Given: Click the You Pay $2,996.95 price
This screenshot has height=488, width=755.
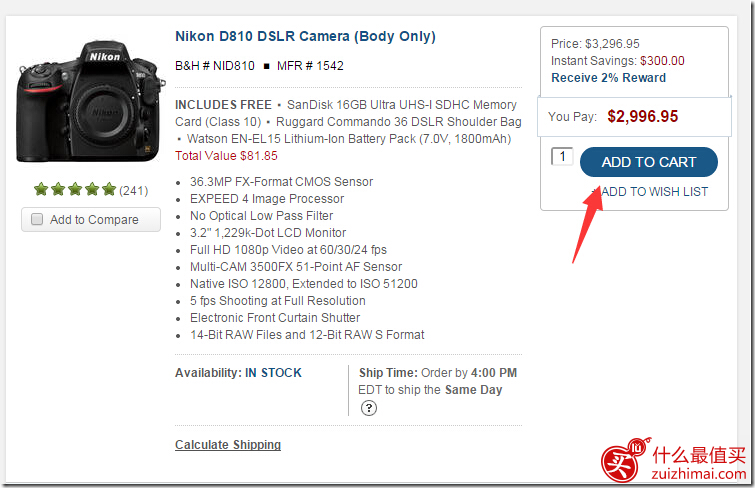Looking at the screenshot, I should pos(642,117).
